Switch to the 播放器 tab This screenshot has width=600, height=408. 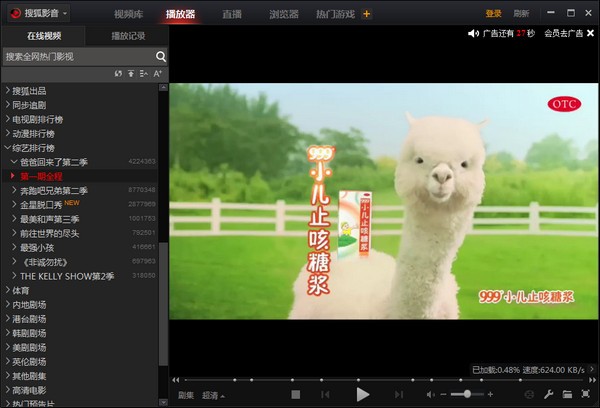click(x=180, y=14)
